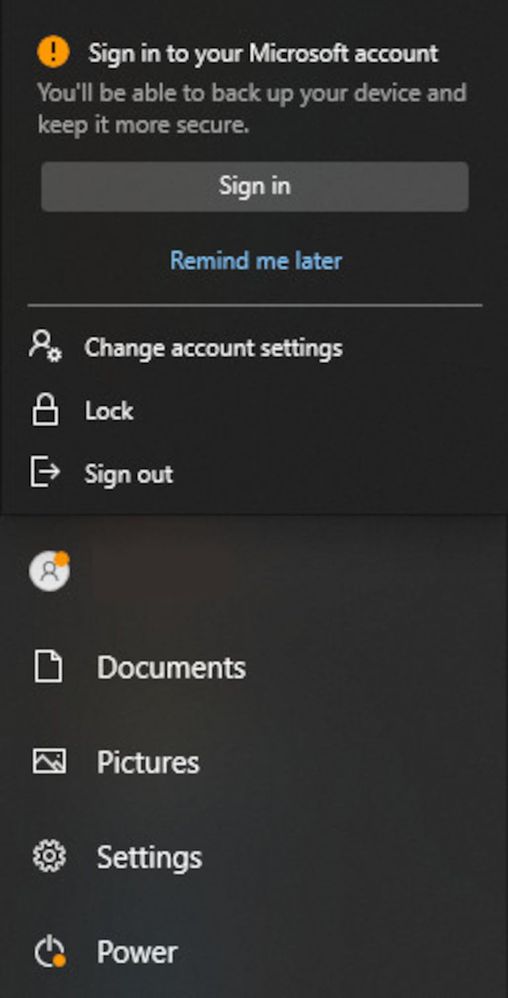Open the Settings text label
The width and height of the screenshot is (508, 998).
[x=150, y=858]
